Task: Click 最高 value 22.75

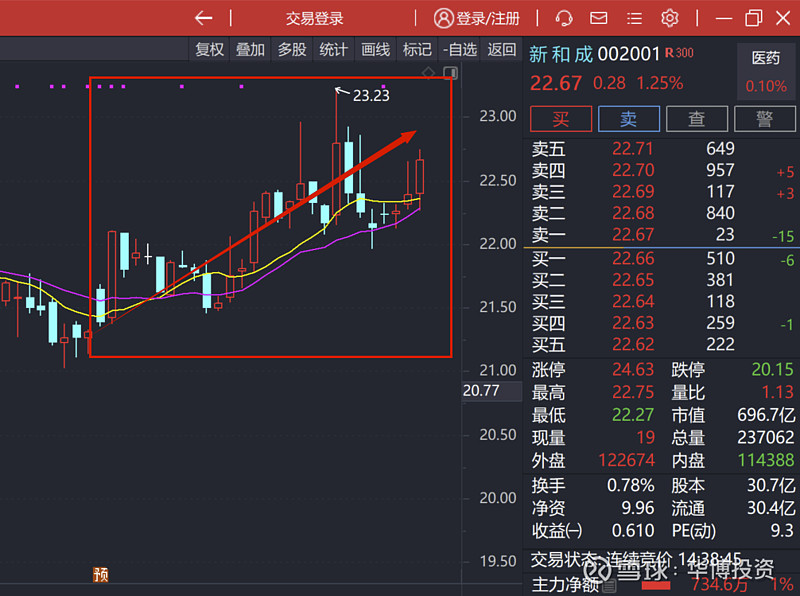Action: [633, 392]
